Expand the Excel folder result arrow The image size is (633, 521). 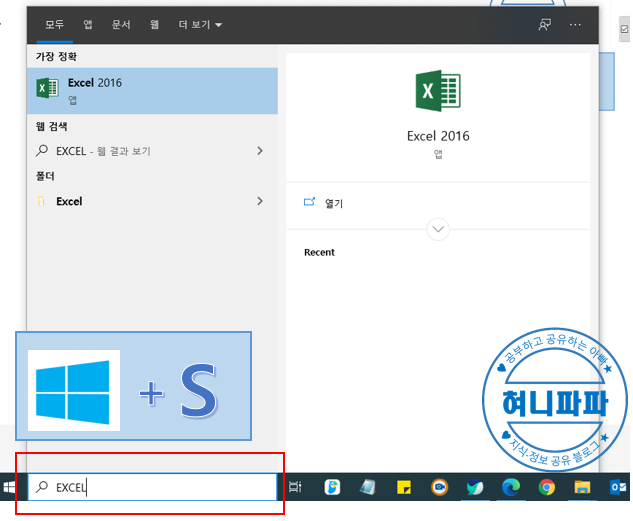click(x=260, y=201)
